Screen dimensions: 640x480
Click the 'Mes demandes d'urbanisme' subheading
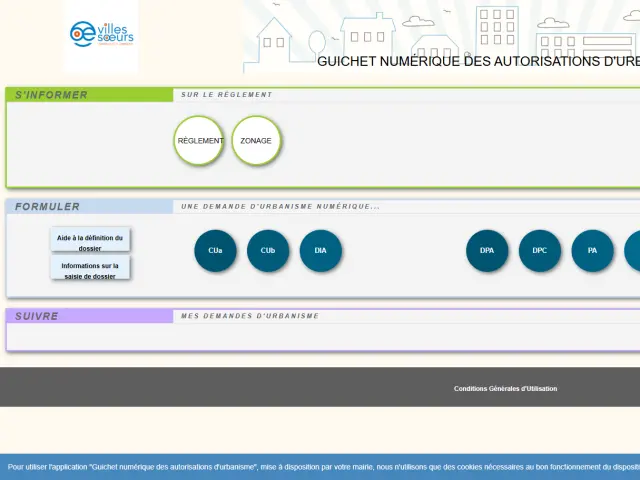click(x=250, y=316)
